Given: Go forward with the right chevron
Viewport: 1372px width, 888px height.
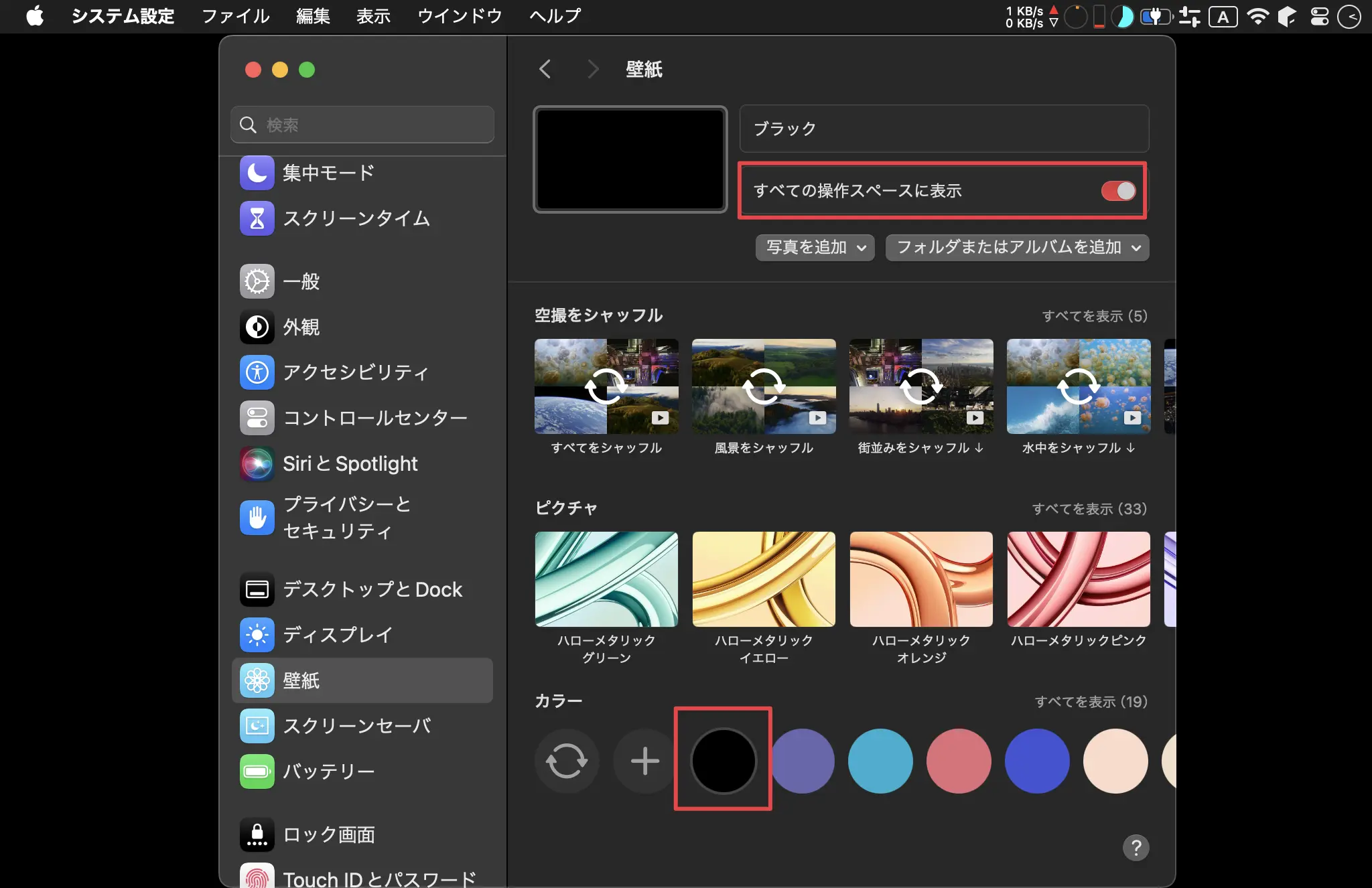Looking at the screenshot, I should (593, 69).
